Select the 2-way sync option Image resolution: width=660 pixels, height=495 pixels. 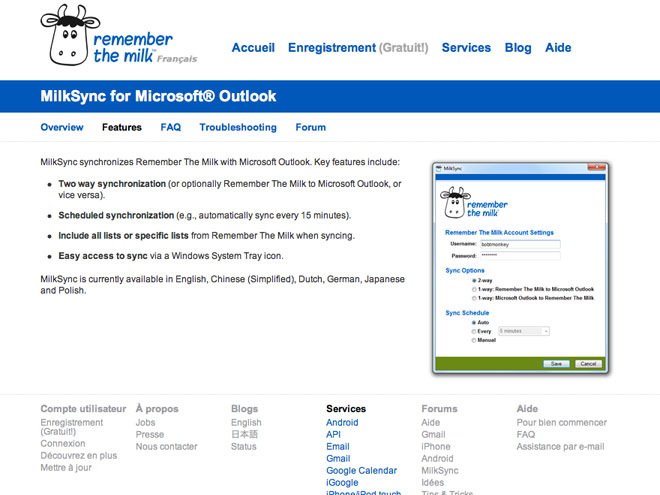[x=474, y=280]
